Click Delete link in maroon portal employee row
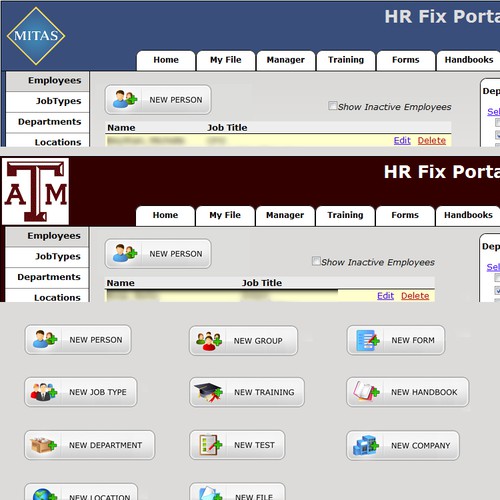Viewport: 500px width, 500px height. pyautogui.click(x=415, y=296)
